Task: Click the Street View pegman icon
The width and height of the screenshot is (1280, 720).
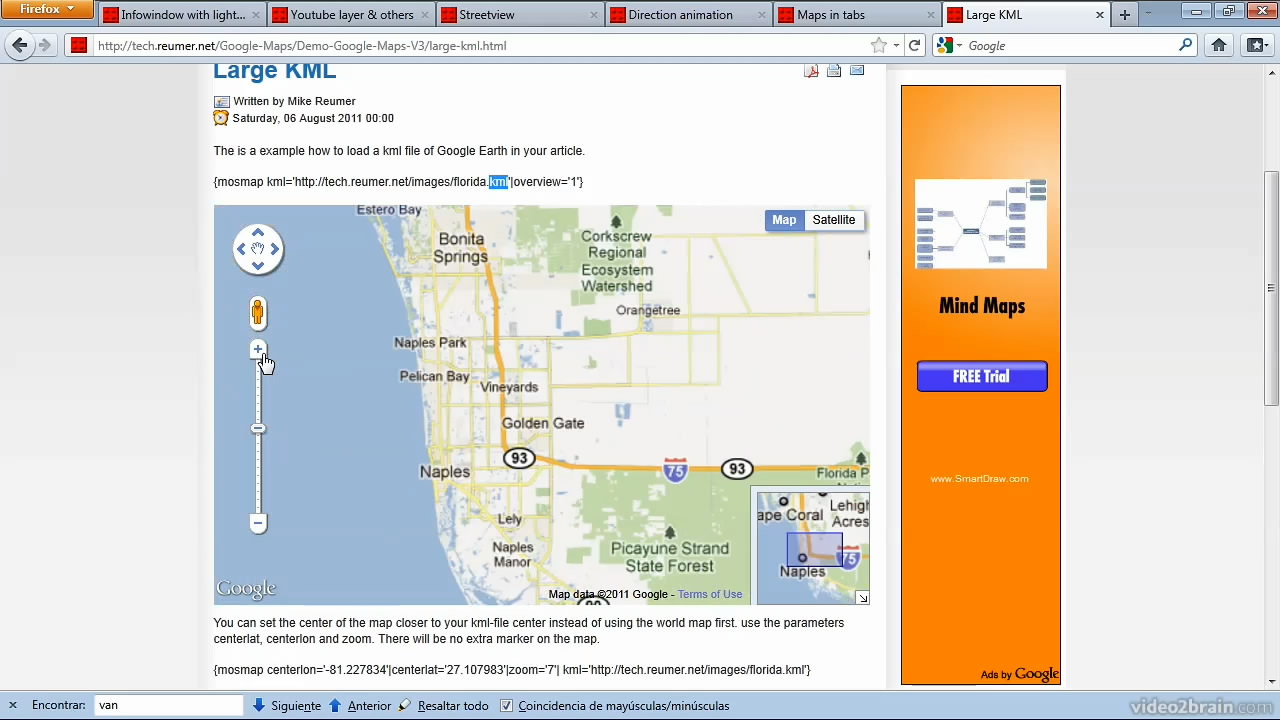Action: point(258,313)
